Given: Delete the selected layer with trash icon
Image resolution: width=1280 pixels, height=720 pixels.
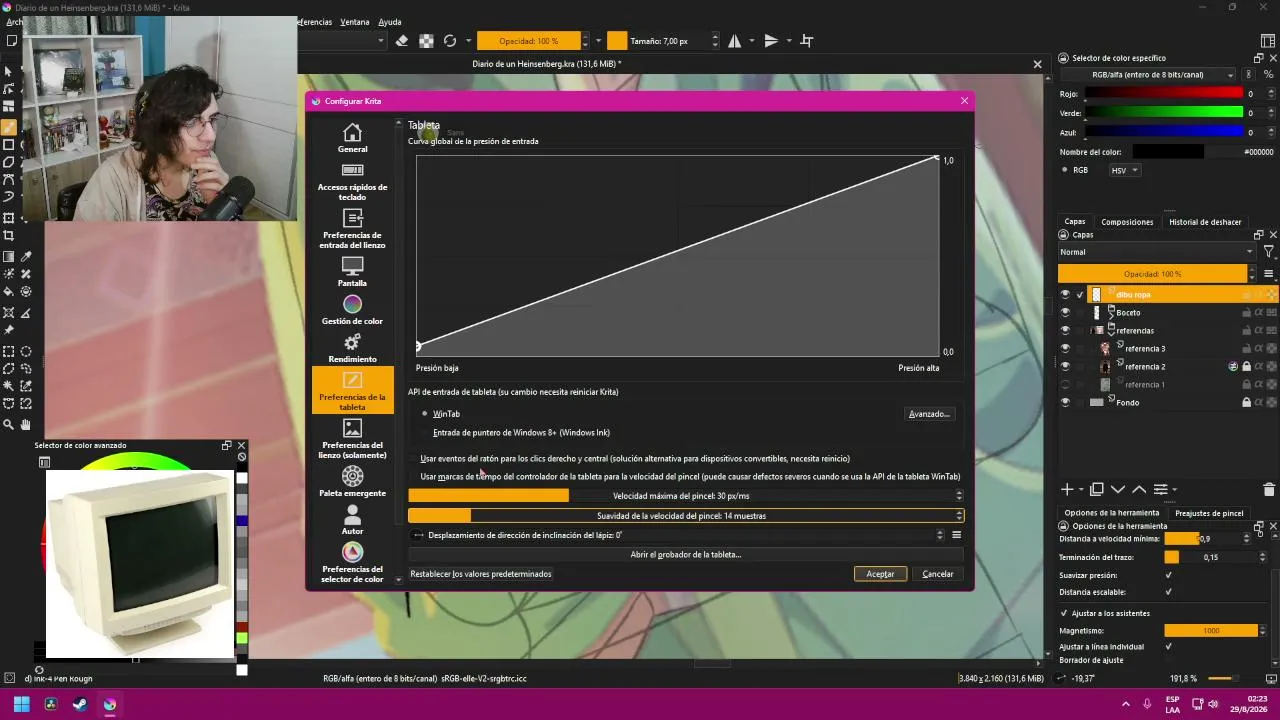Looking at the screenshot, I should pyautogui.click(x=1269, y=489).
